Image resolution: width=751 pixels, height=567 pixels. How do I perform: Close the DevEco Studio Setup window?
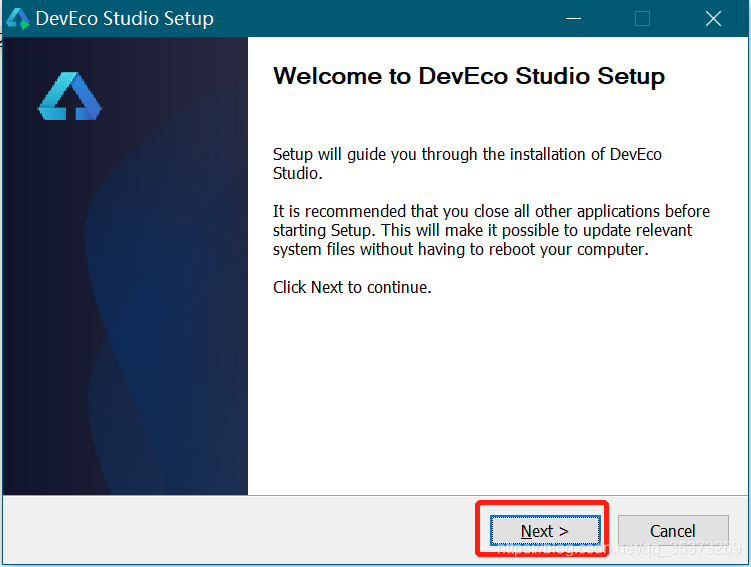point(713,19)
